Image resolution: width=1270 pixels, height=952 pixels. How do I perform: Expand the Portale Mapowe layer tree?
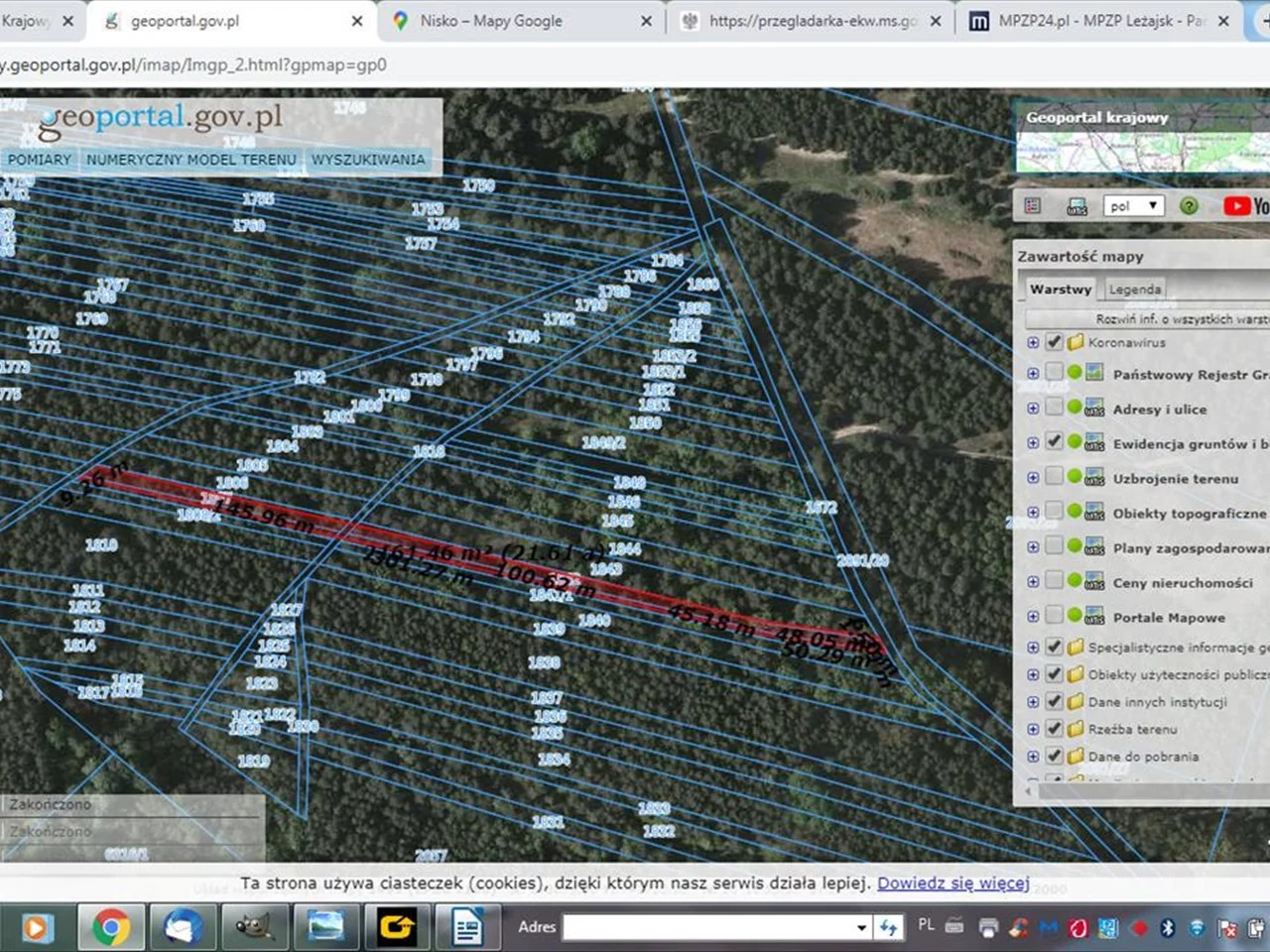click(x=1033, y=617)
